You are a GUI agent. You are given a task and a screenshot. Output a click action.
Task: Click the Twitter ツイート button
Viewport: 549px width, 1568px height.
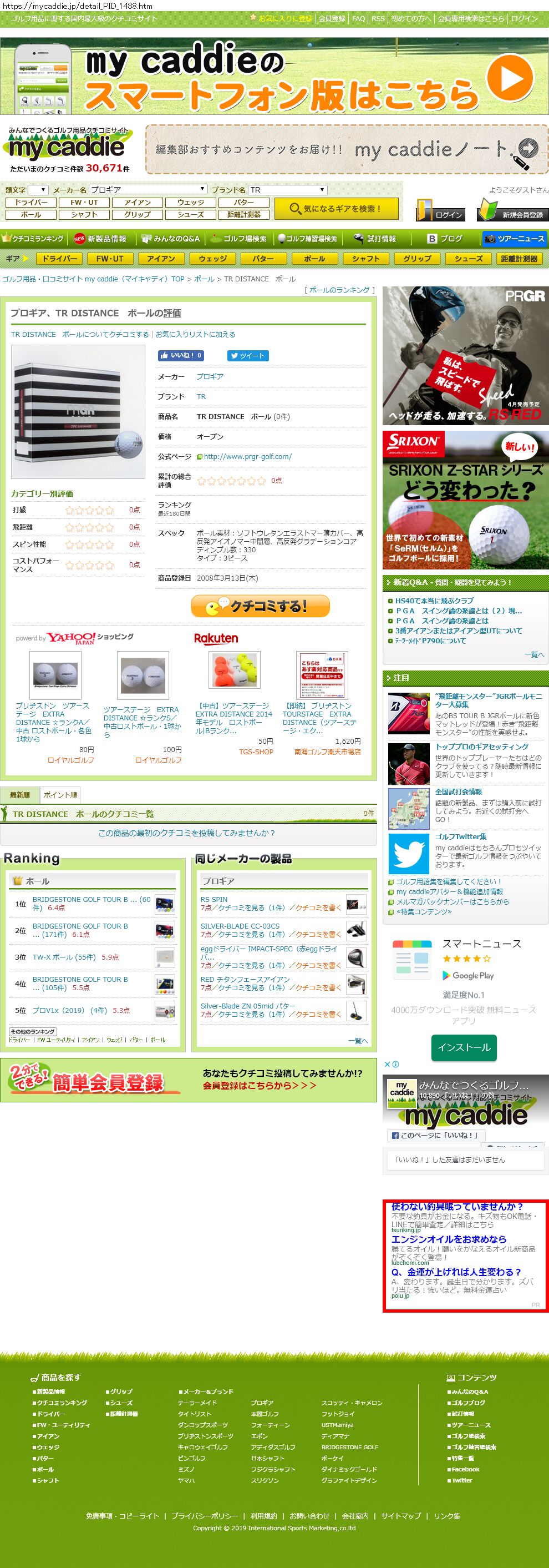(248, 355)
